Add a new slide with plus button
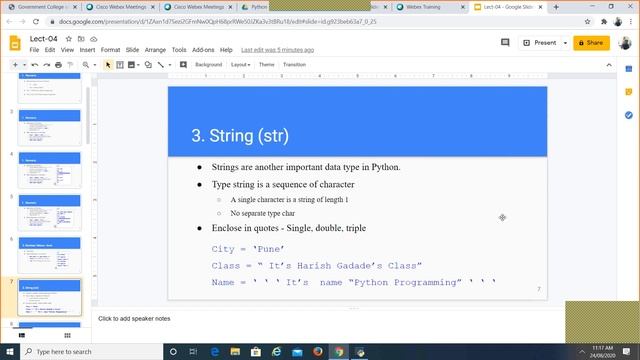The height and width of the screenshot is (360, 640). [x=15, y=65]
